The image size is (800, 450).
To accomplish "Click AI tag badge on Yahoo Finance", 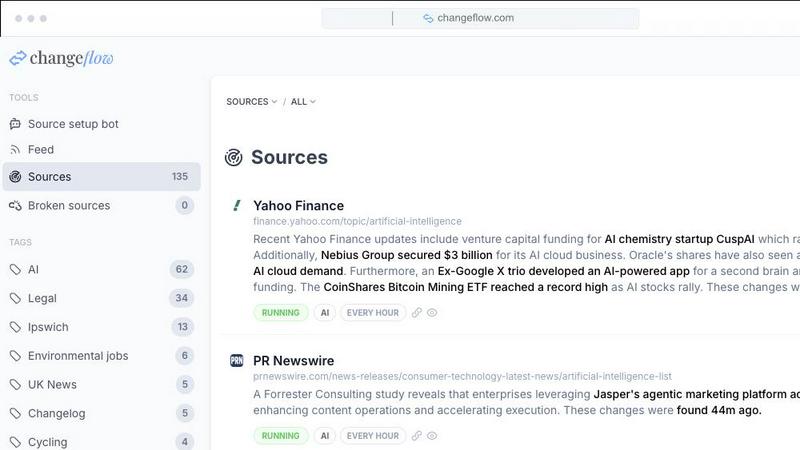I will pos(325,313).
